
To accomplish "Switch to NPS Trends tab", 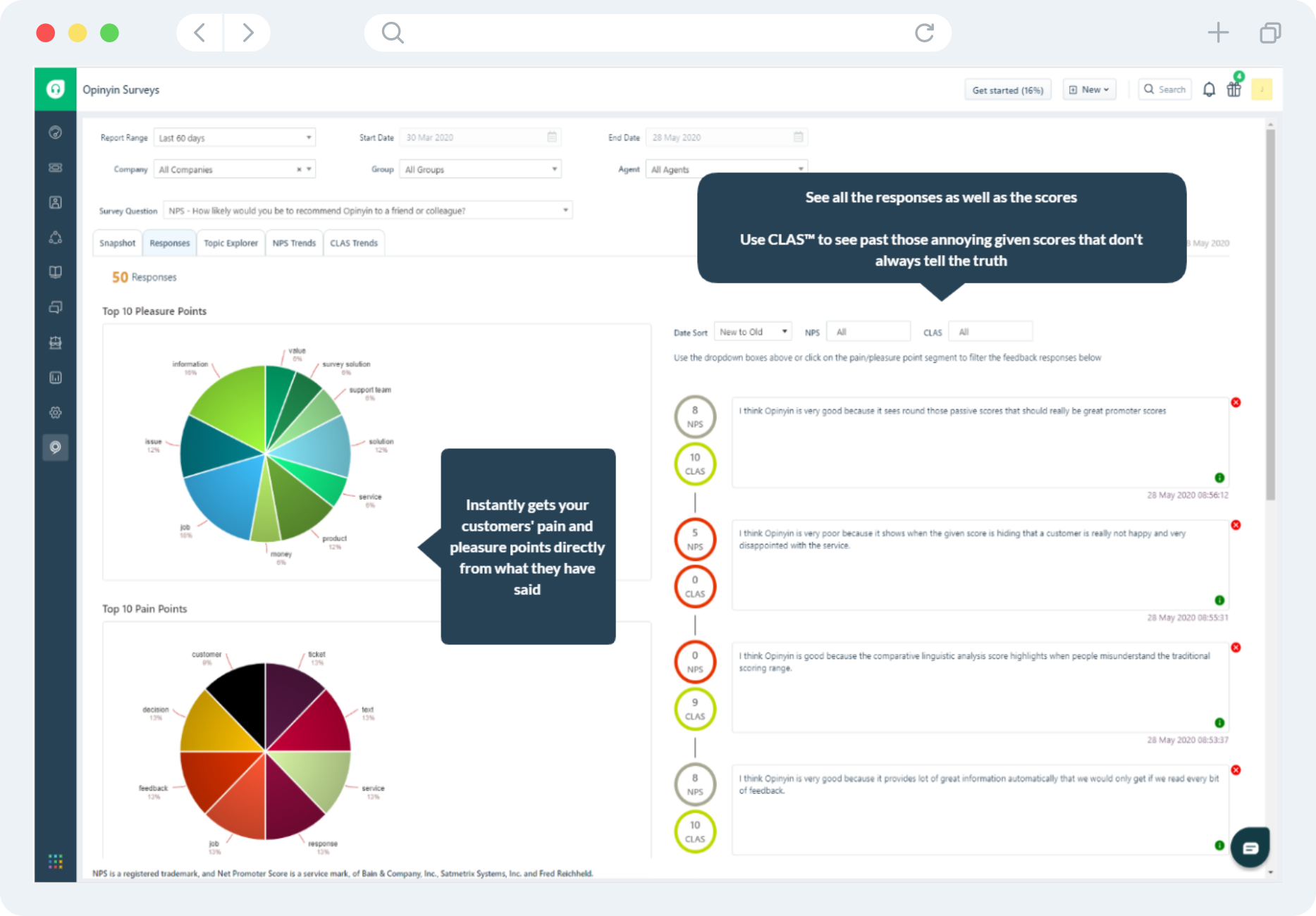I will click(x=294, y=243).
